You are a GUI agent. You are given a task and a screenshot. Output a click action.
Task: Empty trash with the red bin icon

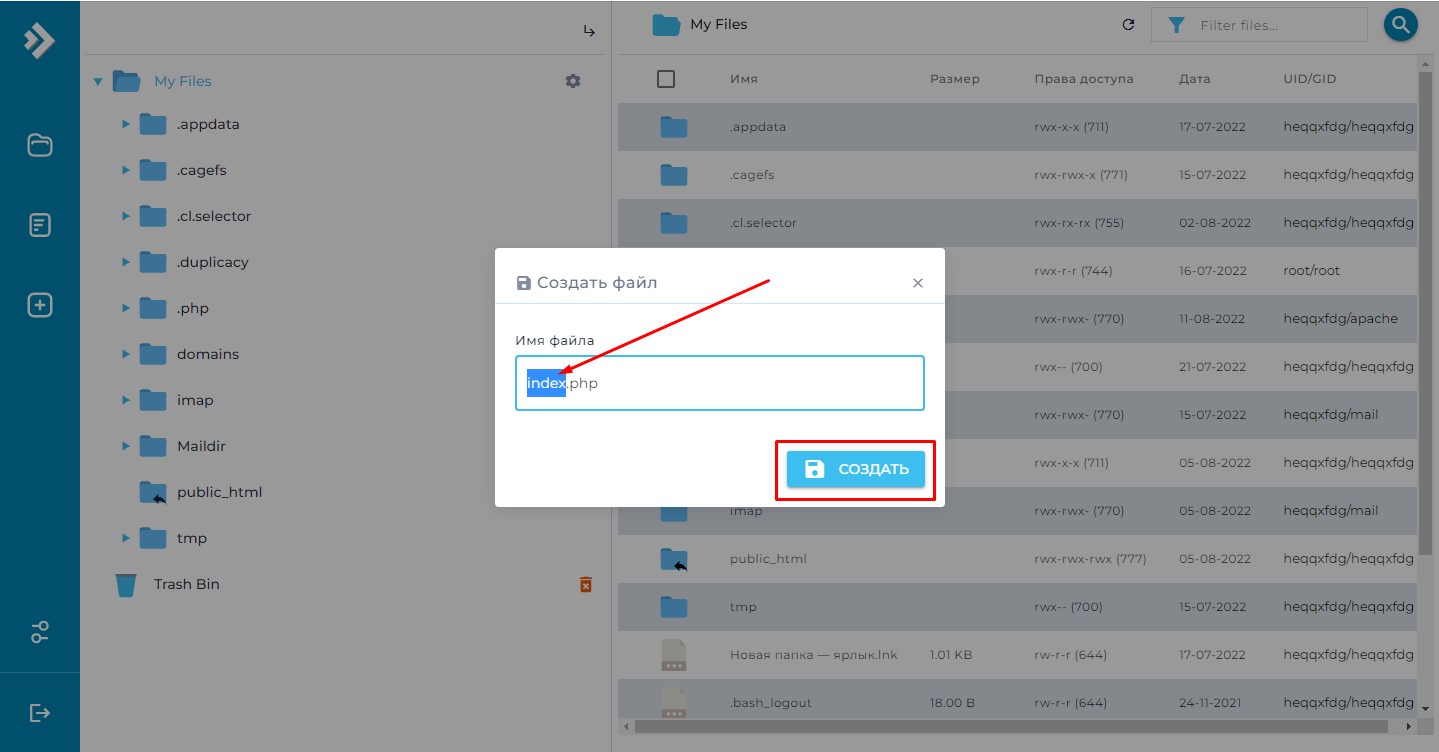tap(586, 584)
